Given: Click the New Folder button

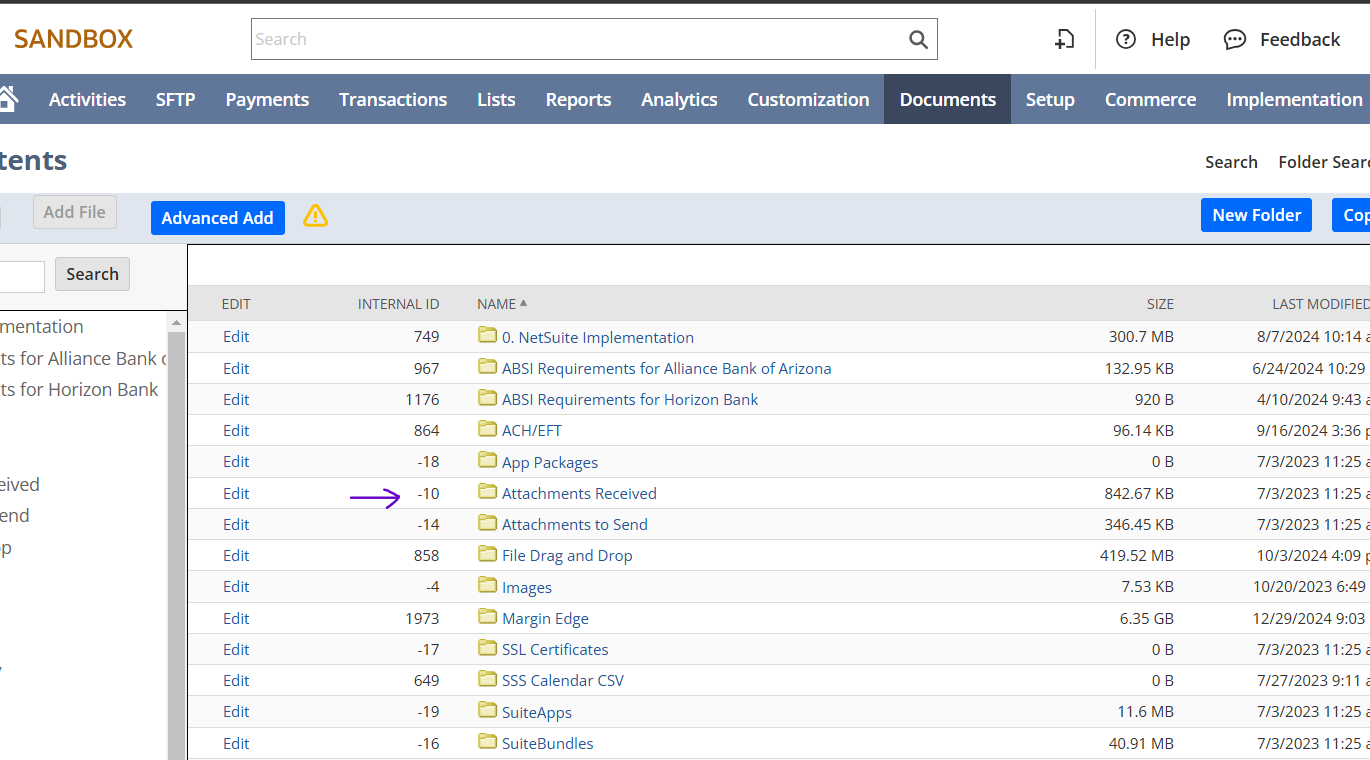Looking at the screenshot, I should pyautogui.click(x=1256, y=215).
